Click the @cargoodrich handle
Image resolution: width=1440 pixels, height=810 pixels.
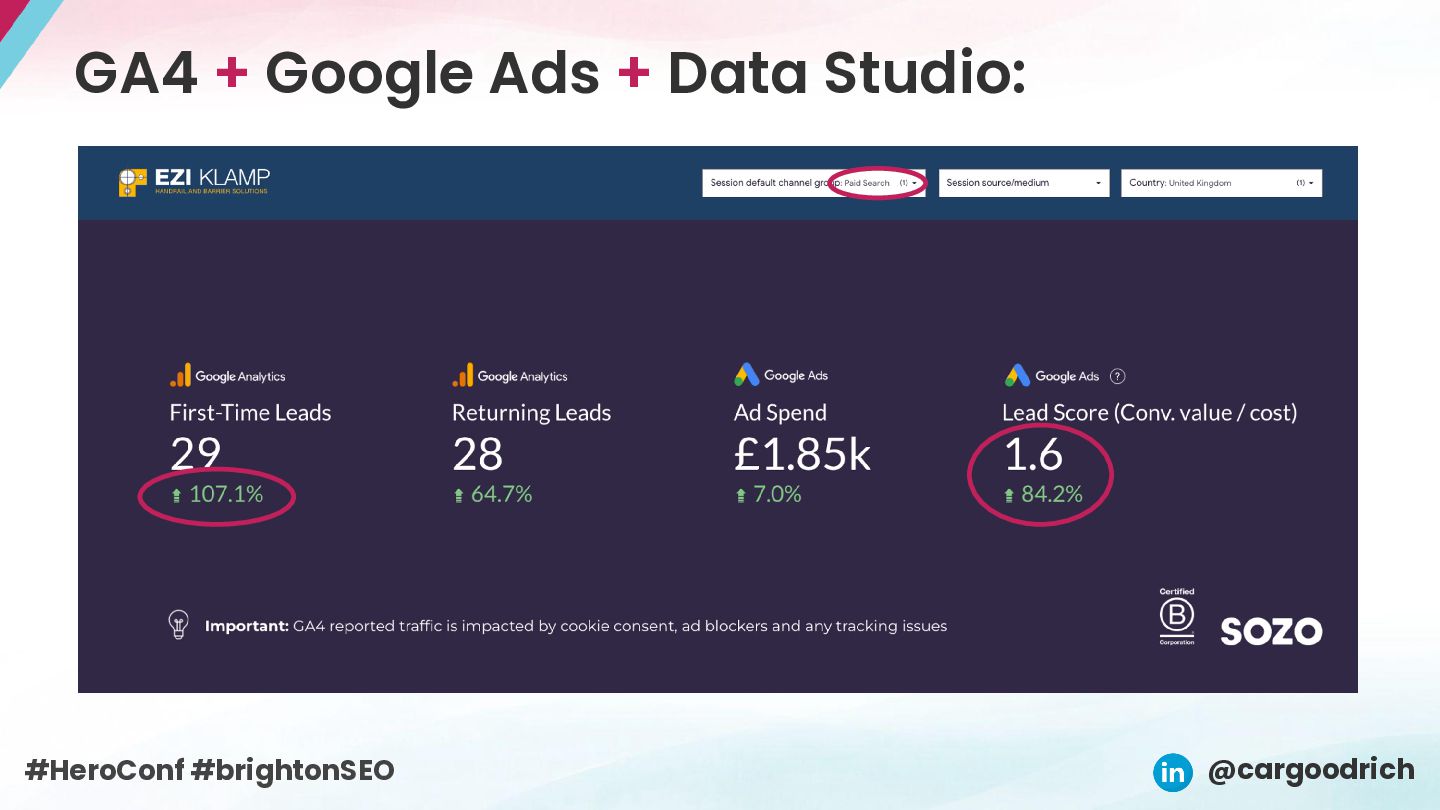click(x=1311, y=770)
